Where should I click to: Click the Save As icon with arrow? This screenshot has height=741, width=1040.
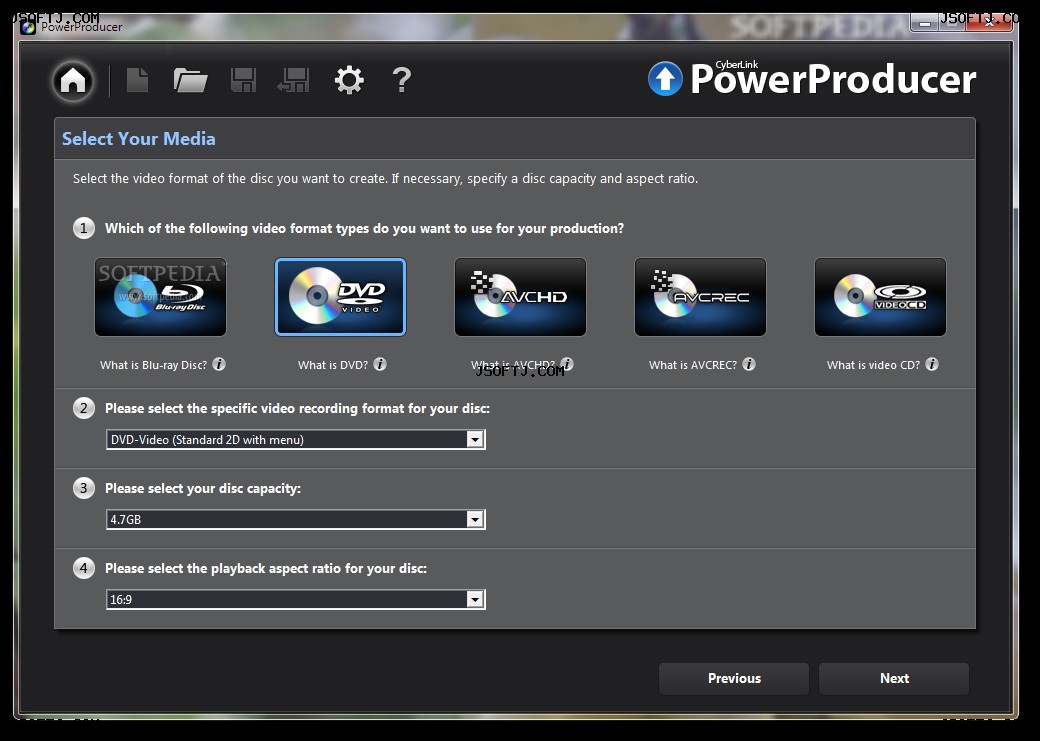click(x=294, y=80)
